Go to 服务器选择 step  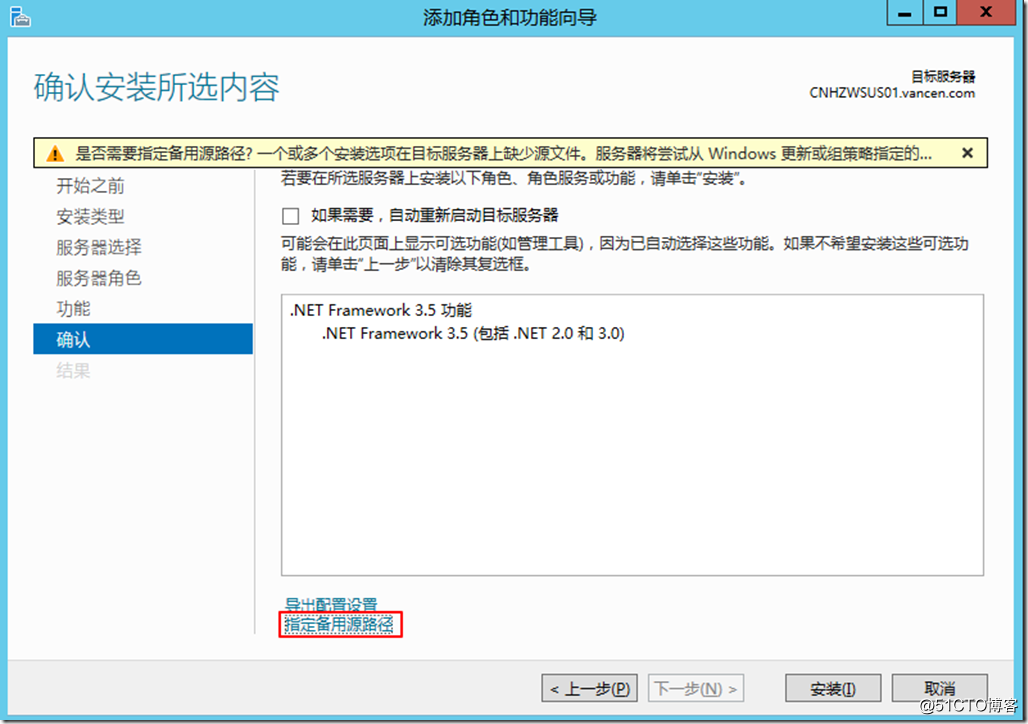[99, 247]
